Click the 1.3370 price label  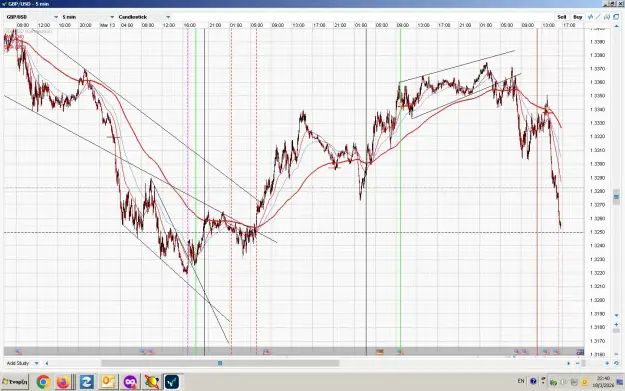click(597, 69)
